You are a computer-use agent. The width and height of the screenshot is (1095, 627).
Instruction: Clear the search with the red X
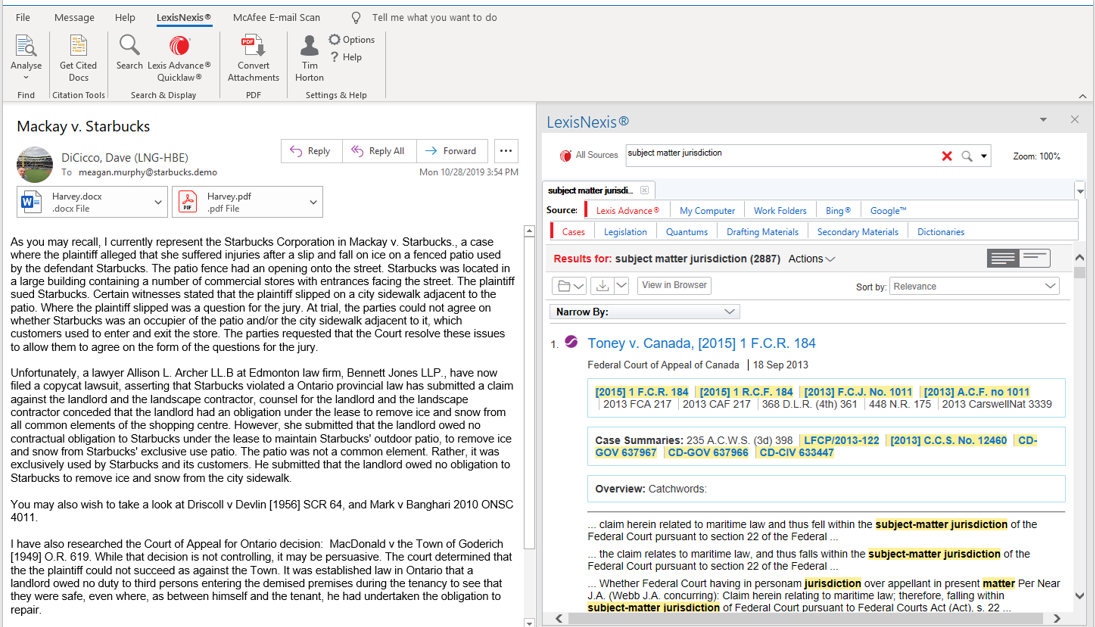pyautogui.click(x=947, y=156)
